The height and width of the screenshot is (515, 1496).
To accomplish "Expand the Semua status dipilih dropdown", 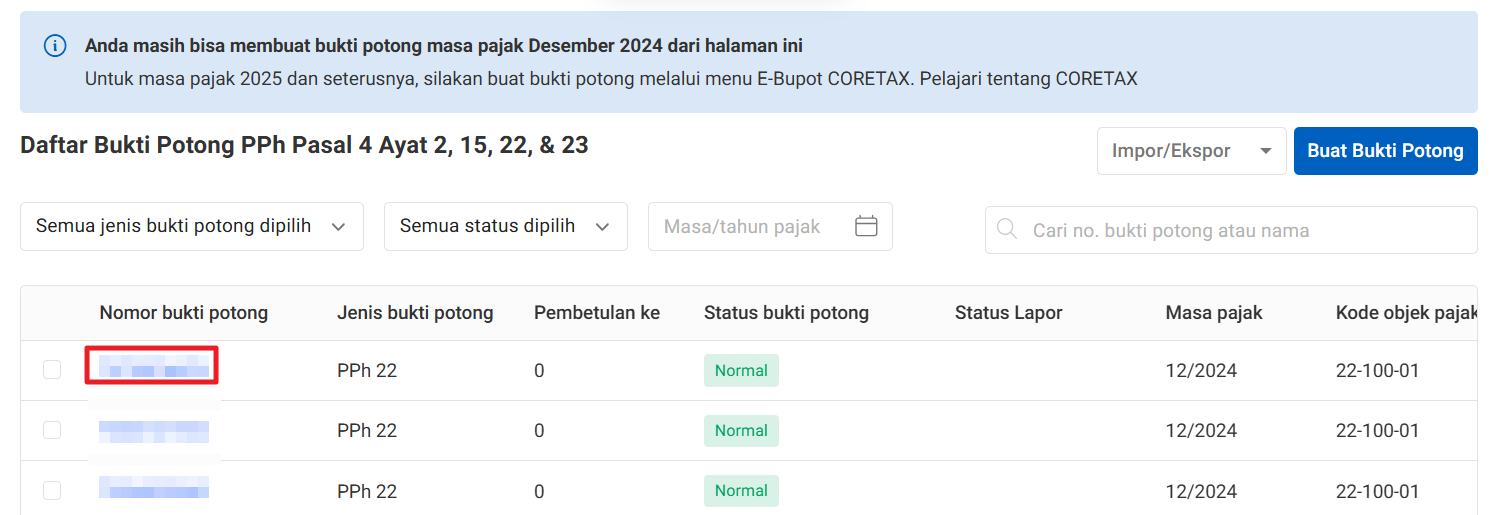I will [505, 226].
